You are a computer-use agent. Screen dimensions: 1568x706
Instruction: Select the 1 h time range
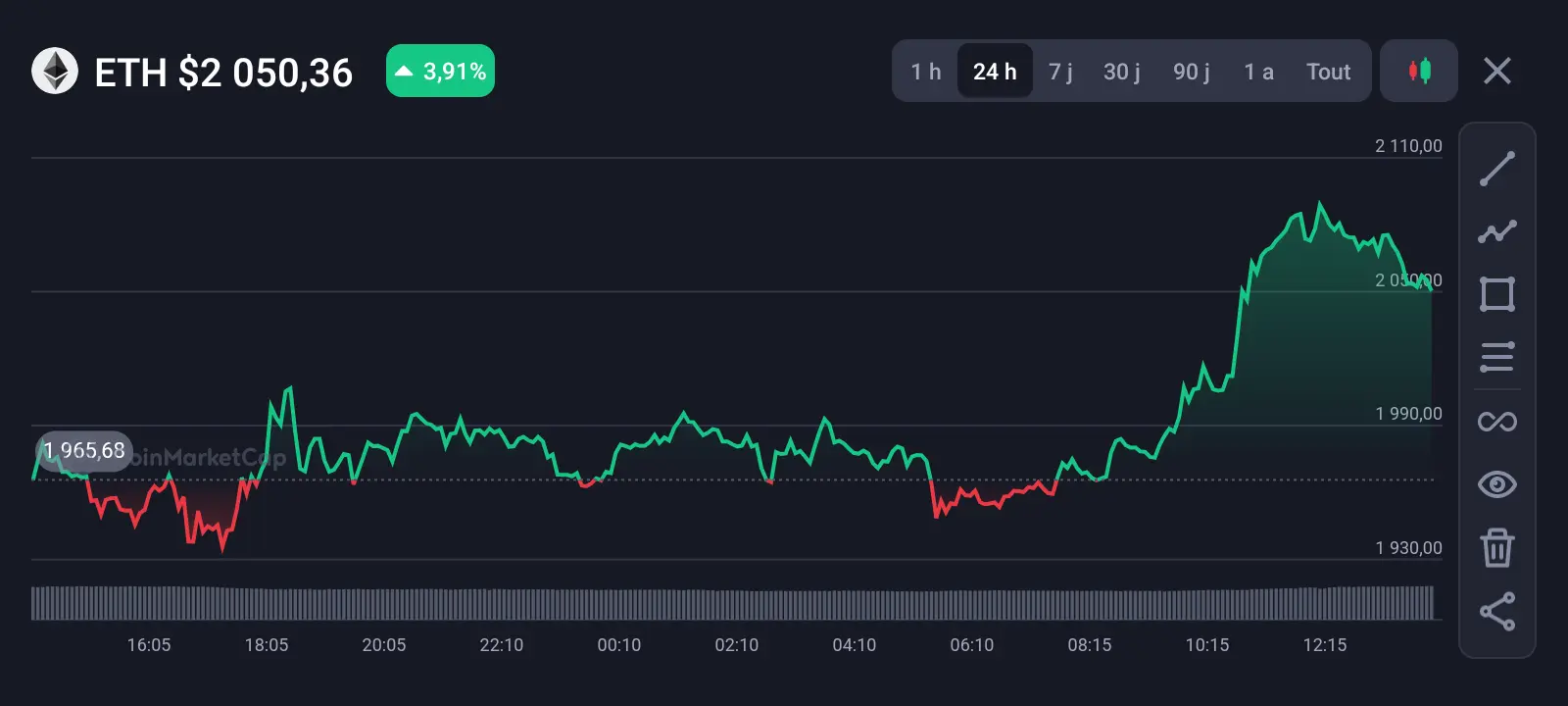[x=926, y=72]
